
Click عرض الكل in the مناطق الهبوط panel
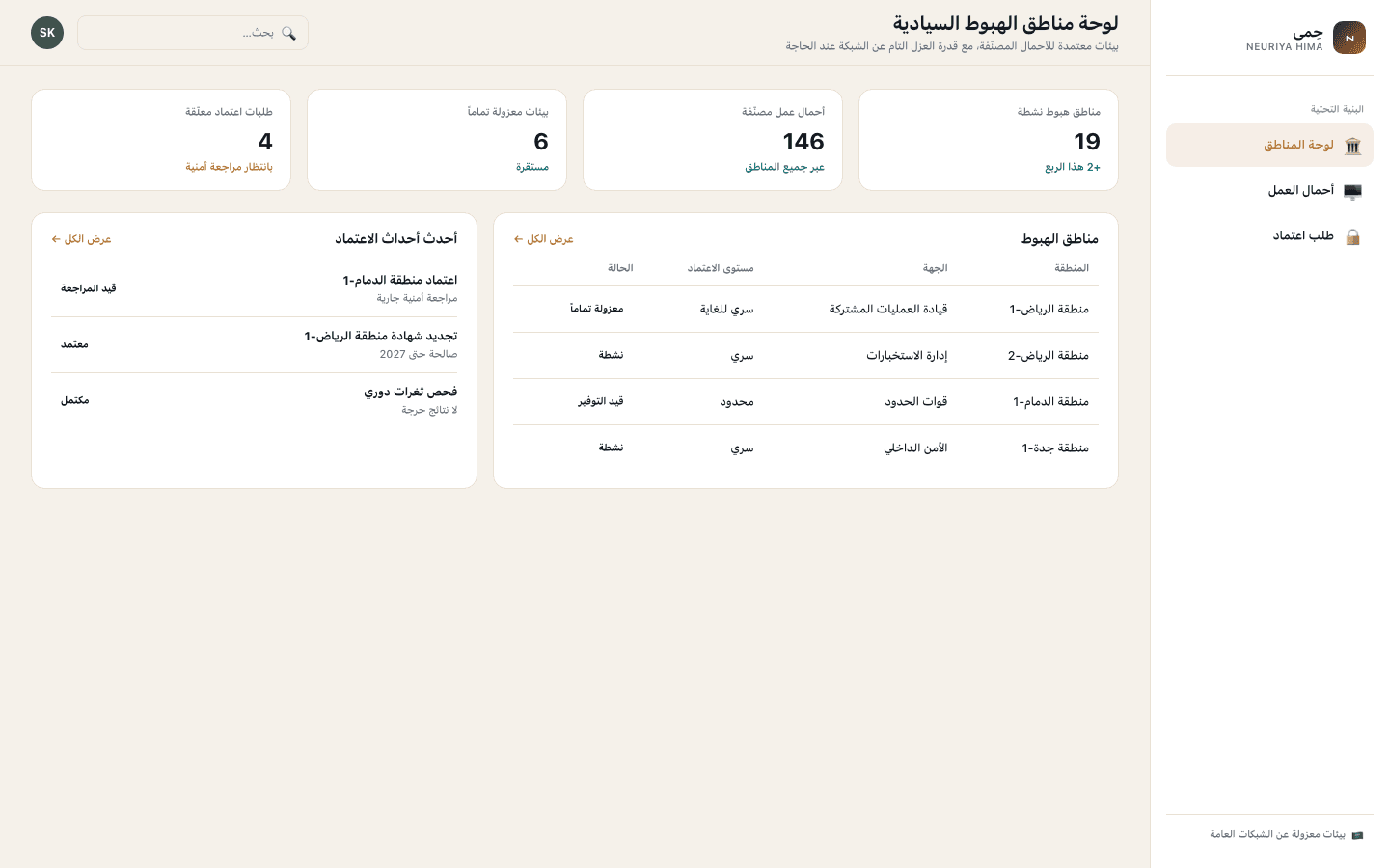pyautogui.click(x=544, y=239)
